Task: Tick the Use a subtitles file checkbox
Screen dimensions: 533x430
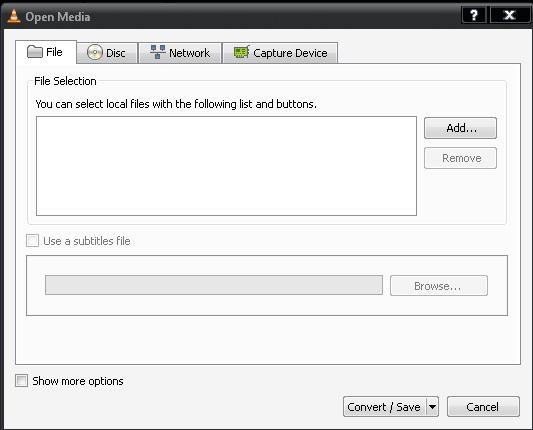Action: (33, 241)
